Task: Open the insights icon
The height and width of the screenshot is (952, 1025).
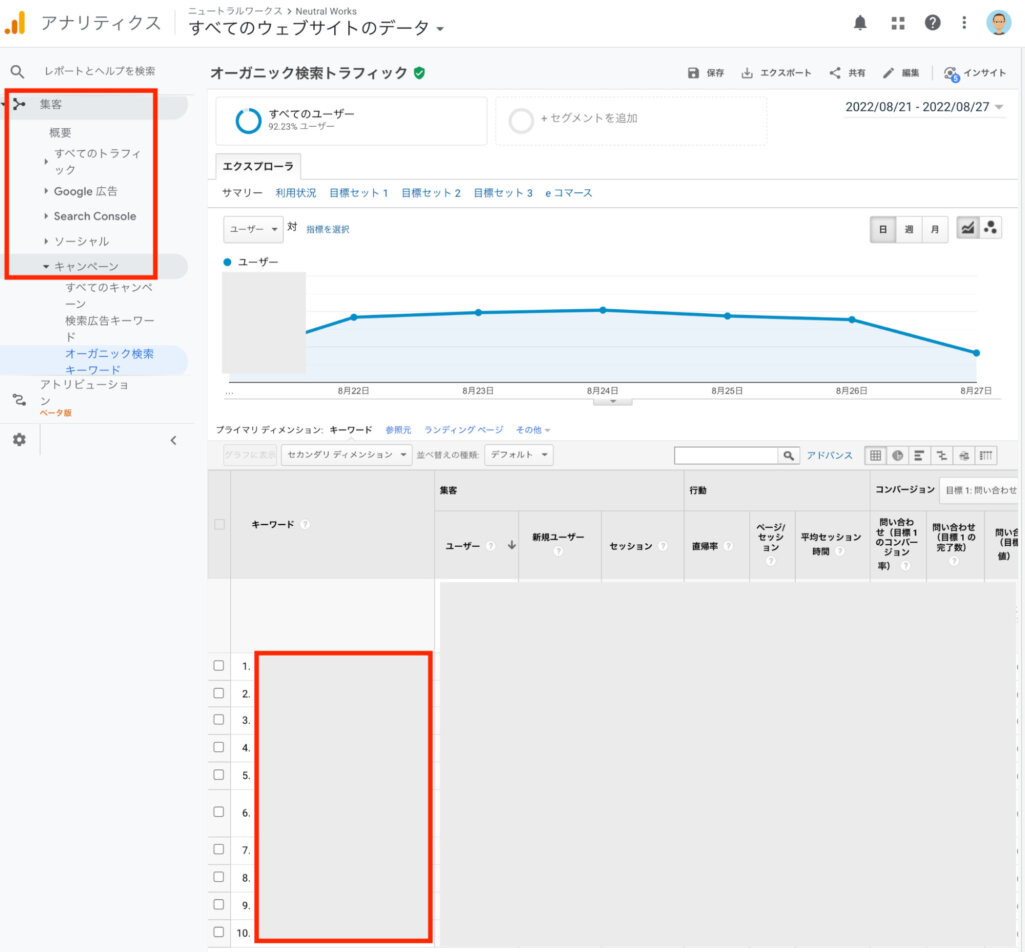Action: [x=975, y=72]
